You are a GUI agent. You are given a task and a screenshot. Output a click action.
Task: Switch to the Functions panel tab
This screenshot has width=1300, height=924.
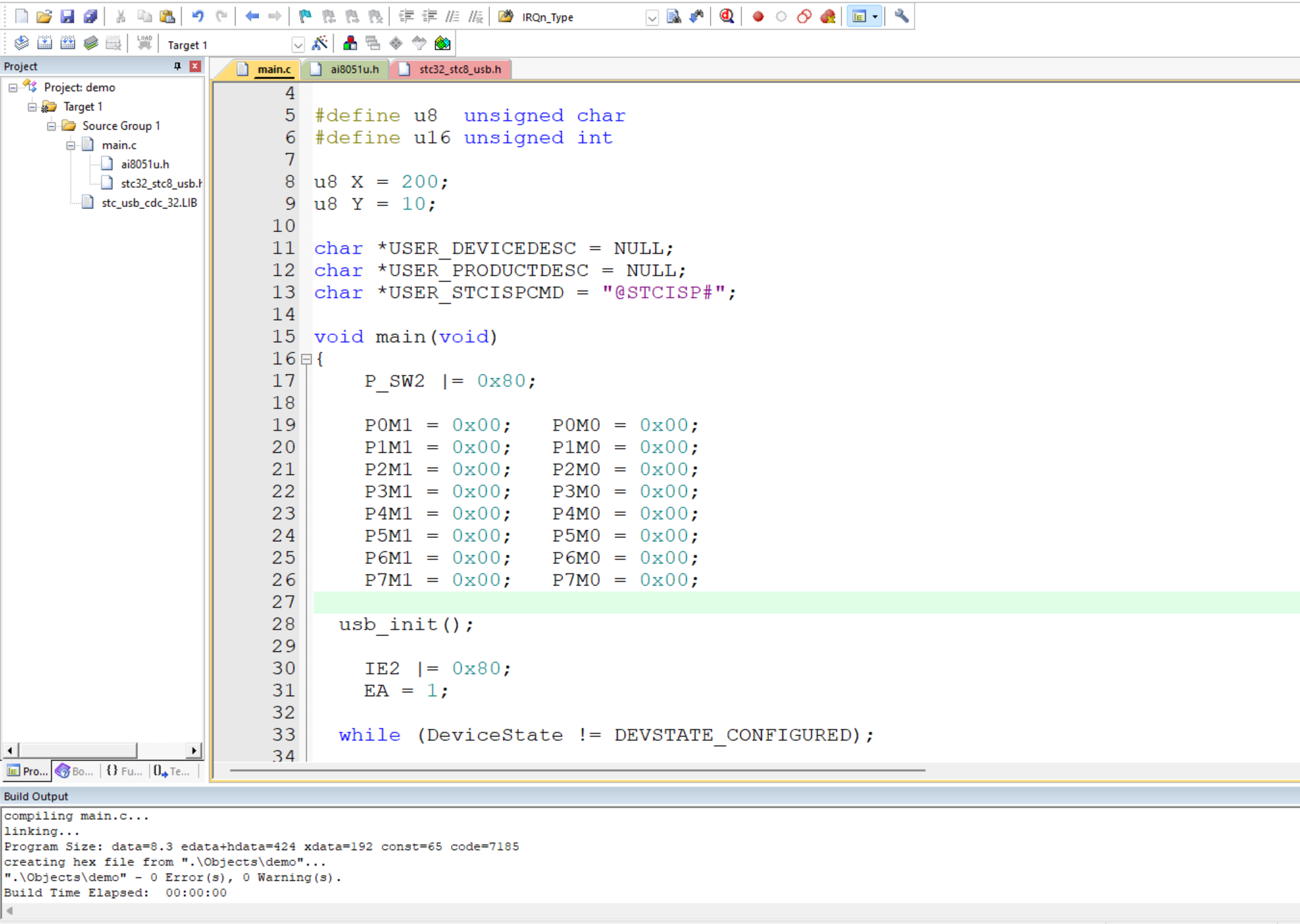[x=124, y=771]
